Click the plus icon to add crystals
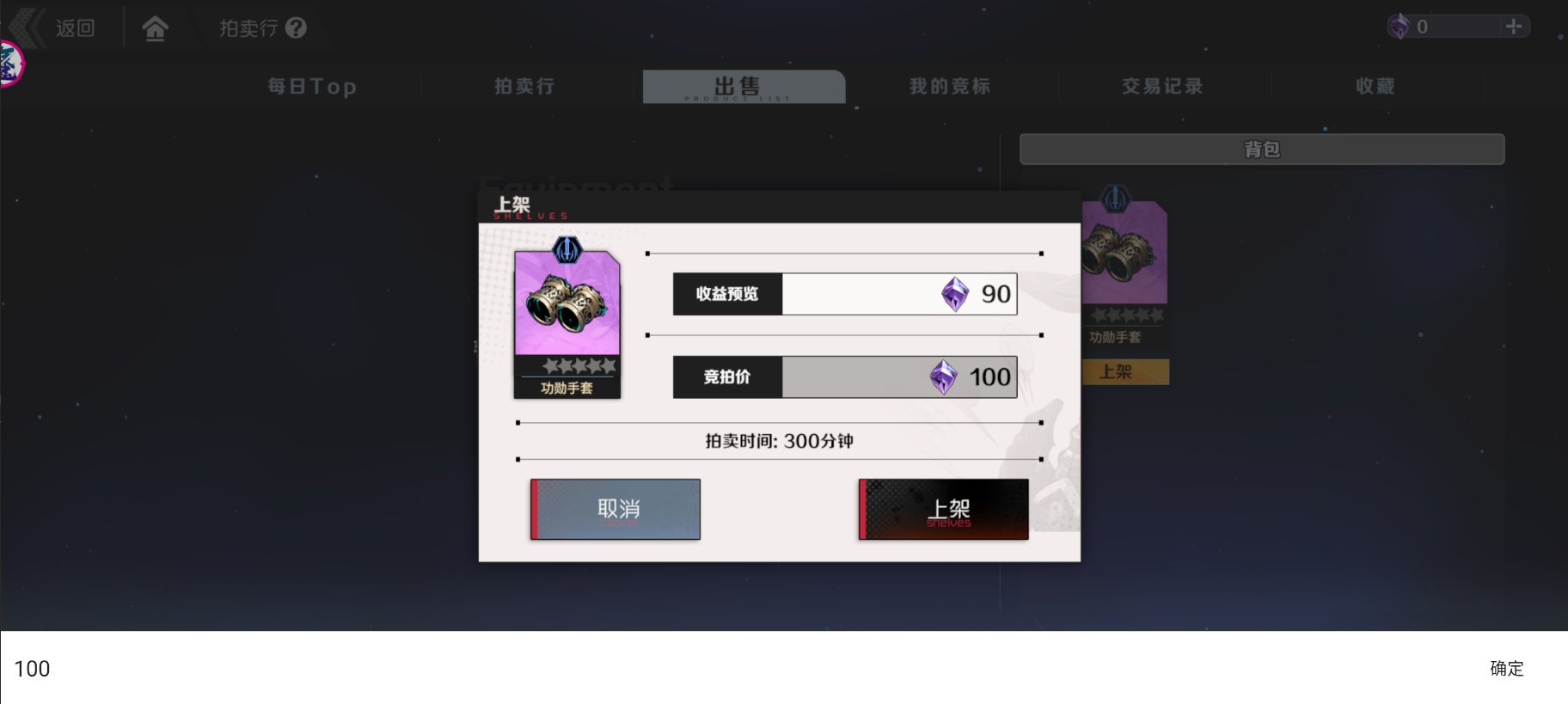The image size is (1568, 704). [x=1514, y=27]
